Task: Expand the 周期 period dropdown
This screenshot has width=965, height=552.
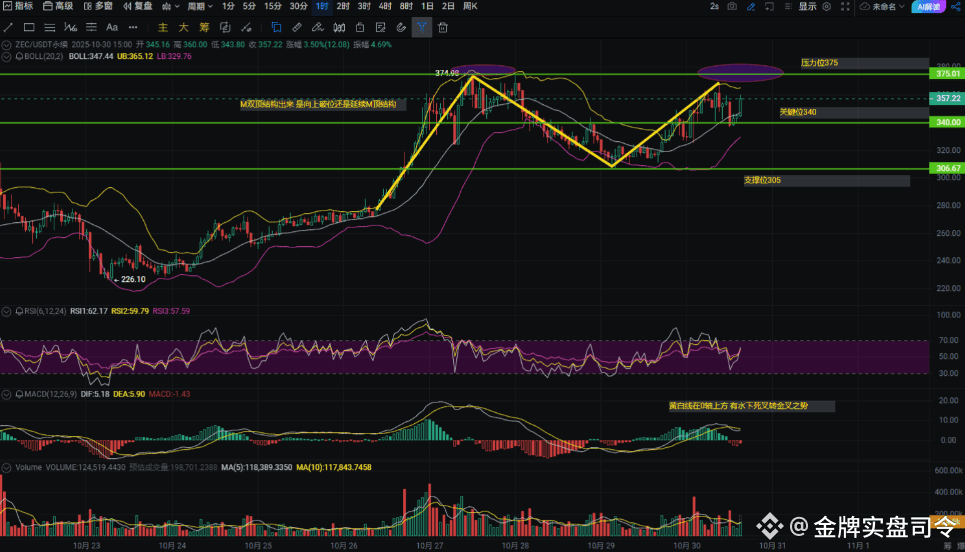Action: (x=200, y=6)
